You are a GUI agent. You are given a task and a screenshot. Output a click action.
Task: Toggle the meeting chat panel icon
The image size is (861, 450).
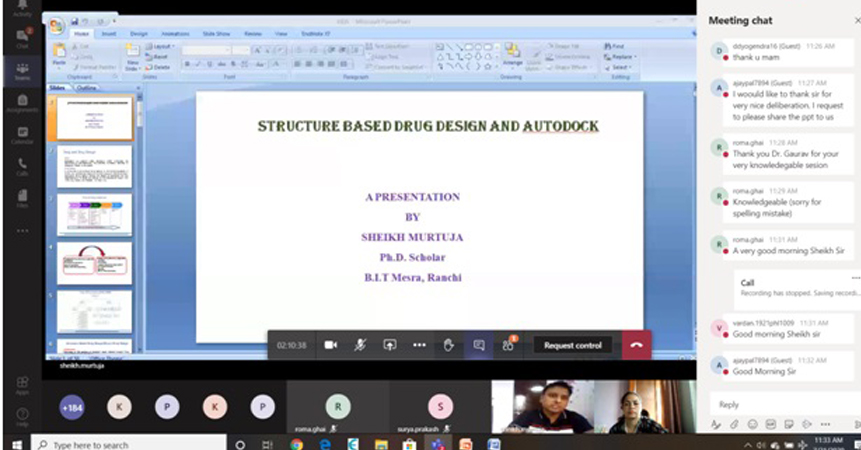[x=479, y=345]
